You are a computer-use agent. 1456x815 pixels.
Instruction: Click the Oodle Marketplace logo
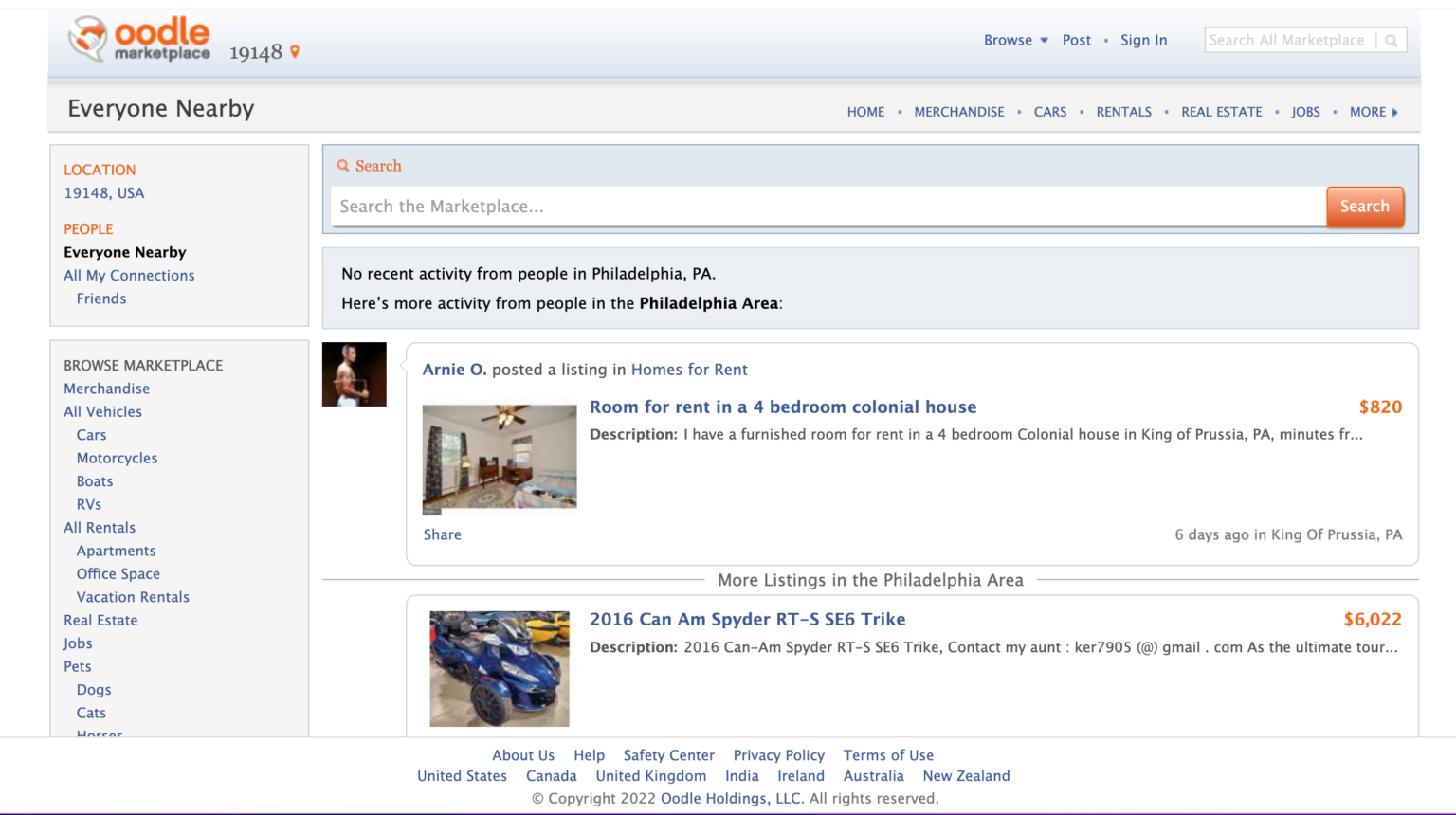pos(138,39)
